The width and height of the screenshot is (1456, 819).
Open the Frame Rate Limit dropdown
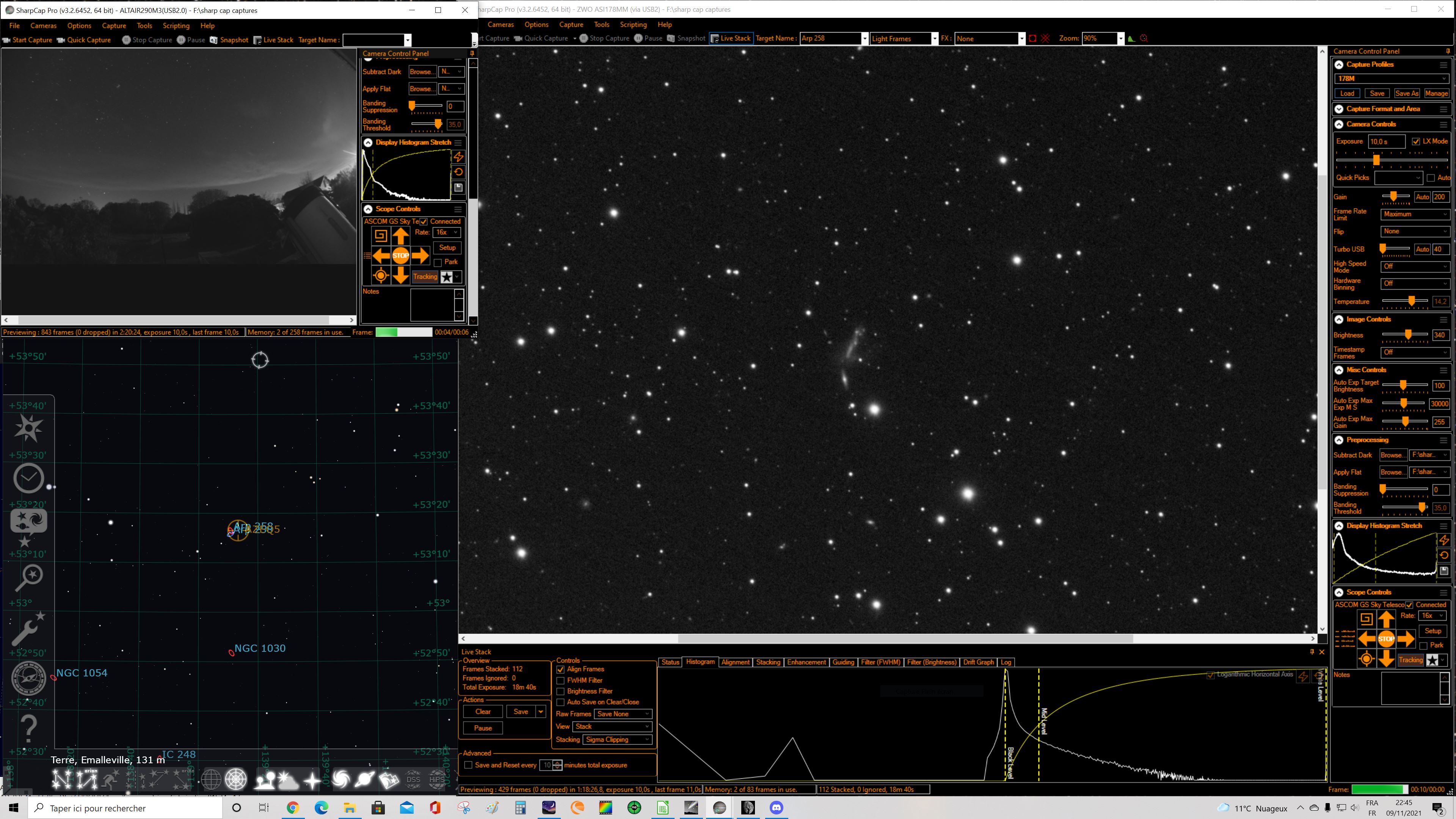click(1415, 214)
